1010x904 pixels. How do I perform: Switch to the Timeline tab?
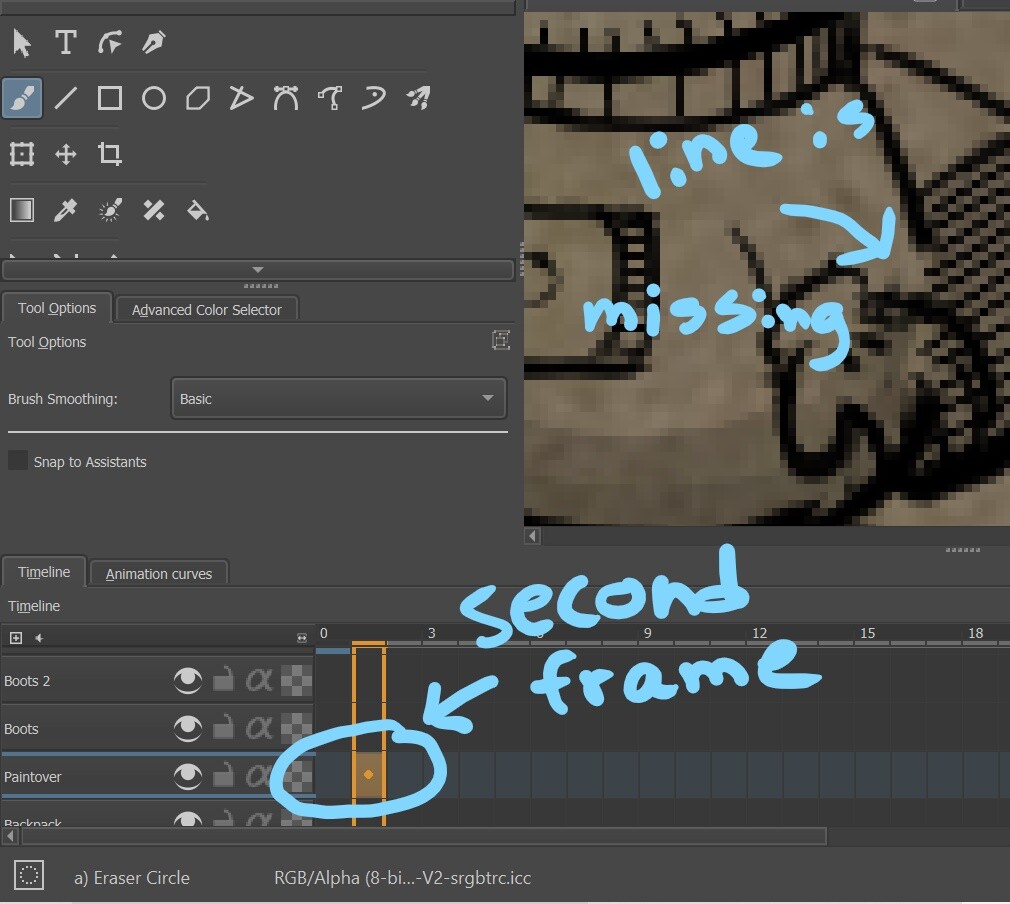[x=44, y=572]
